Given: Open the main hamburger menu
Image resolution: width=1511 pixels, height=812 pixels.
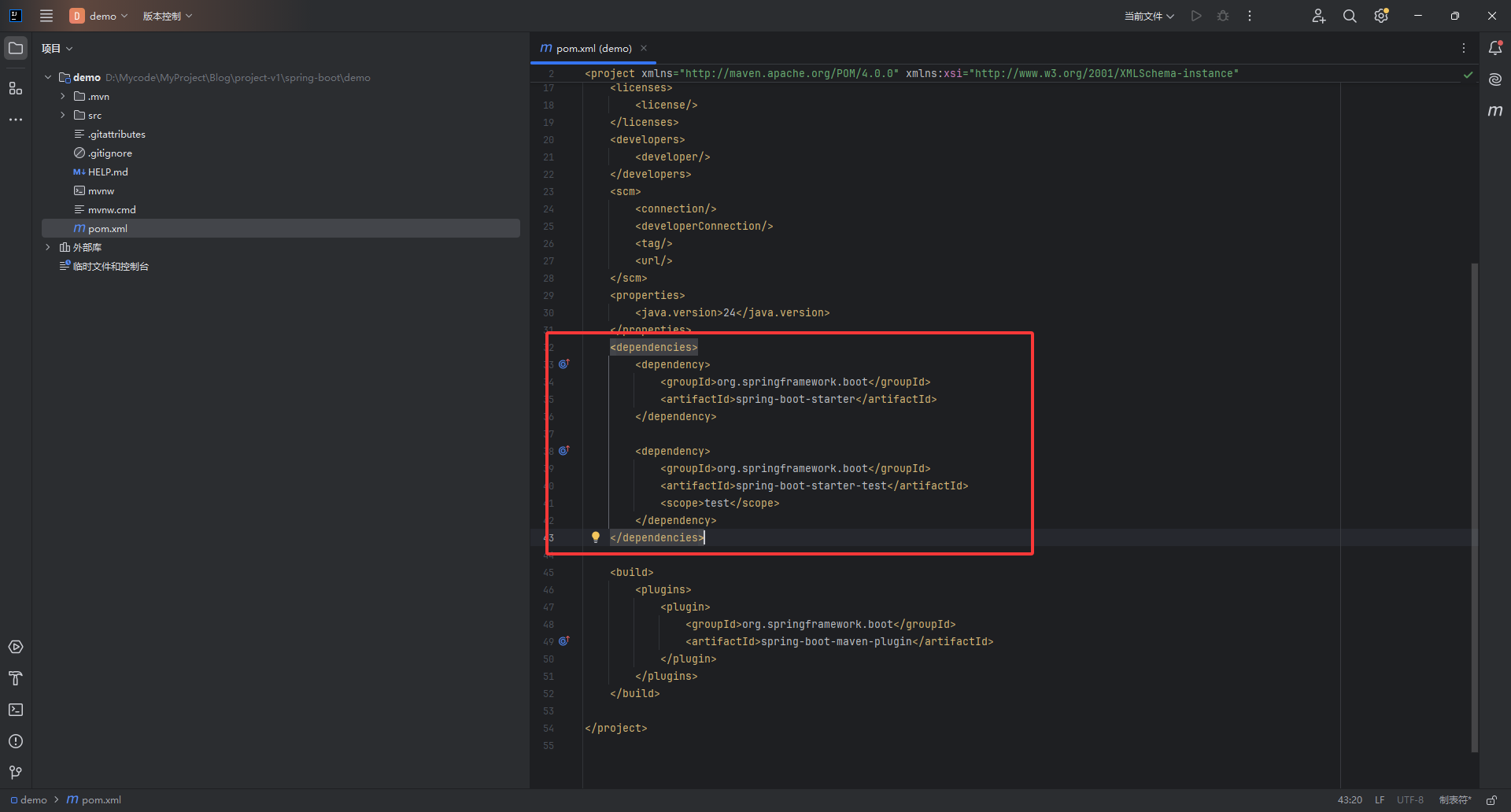Looking at the screenshot, I should 46,16.
